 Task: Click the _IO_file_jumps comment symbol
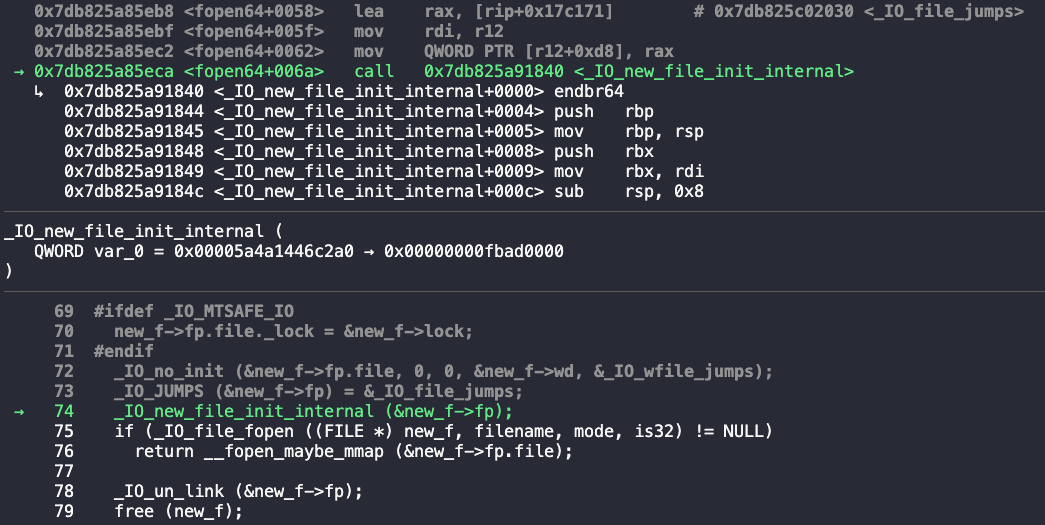pos(944,11)
